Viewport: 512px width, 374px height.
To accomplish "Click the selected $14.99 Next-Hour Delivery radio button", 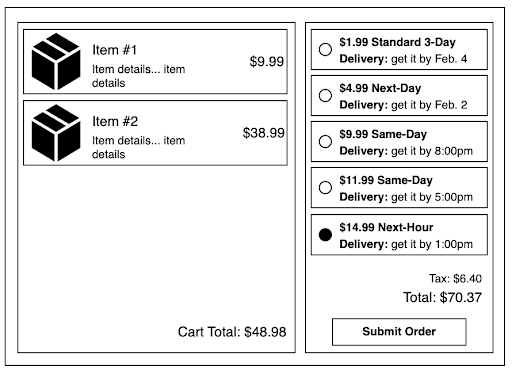I will [x=325, y=234].
